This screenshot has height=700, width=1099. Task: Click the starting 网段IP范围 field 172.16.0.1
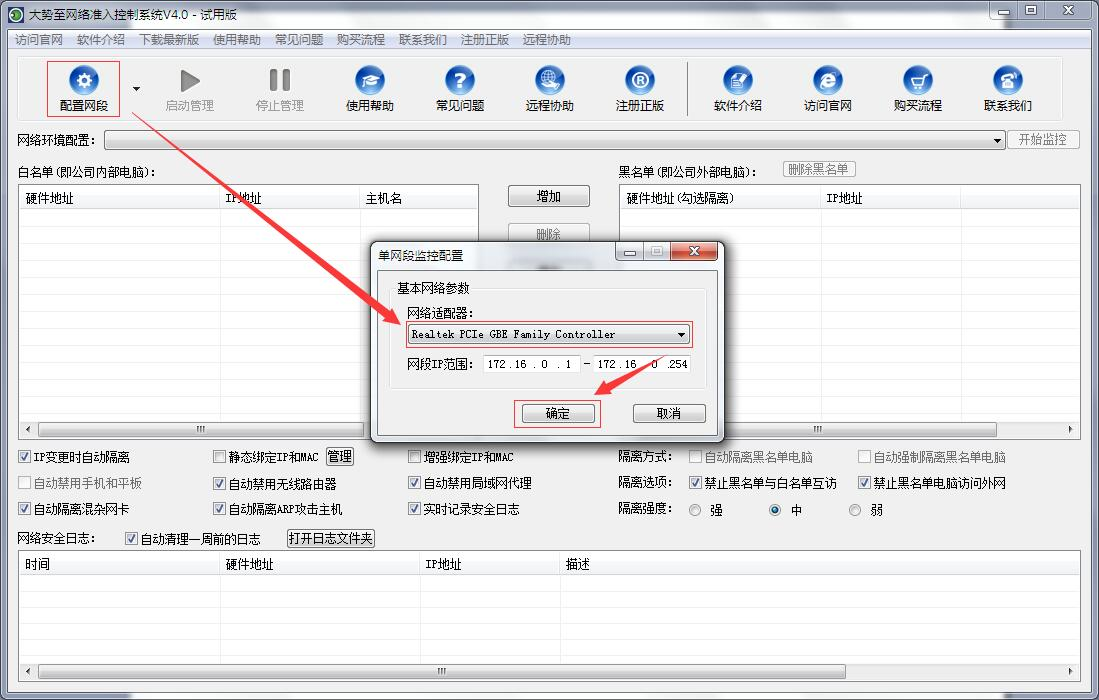[531, 364]
